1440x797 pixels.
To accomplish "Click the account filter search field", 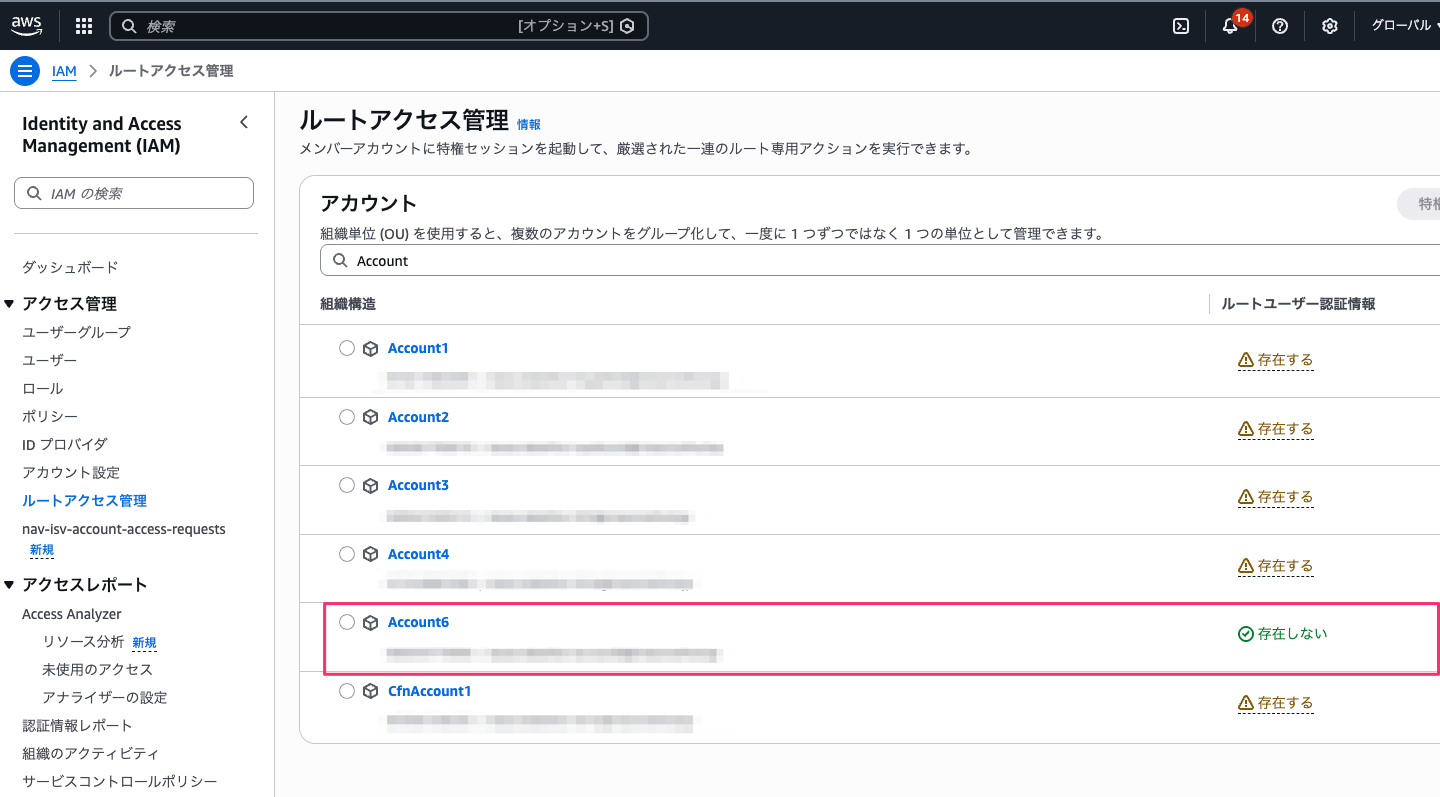I will pyautogui.click(x=880, y=261).
